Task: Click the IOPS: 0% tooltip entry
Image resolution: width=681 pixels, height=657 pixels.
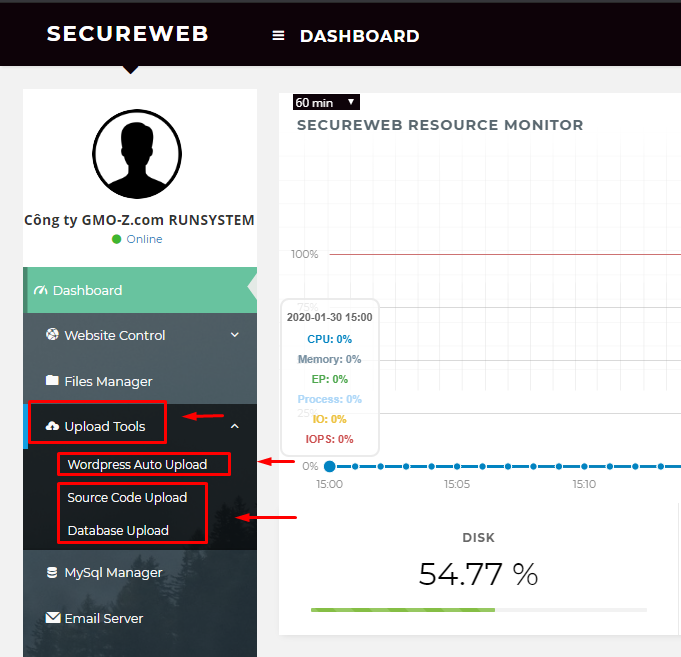Action: click(330, 439)
